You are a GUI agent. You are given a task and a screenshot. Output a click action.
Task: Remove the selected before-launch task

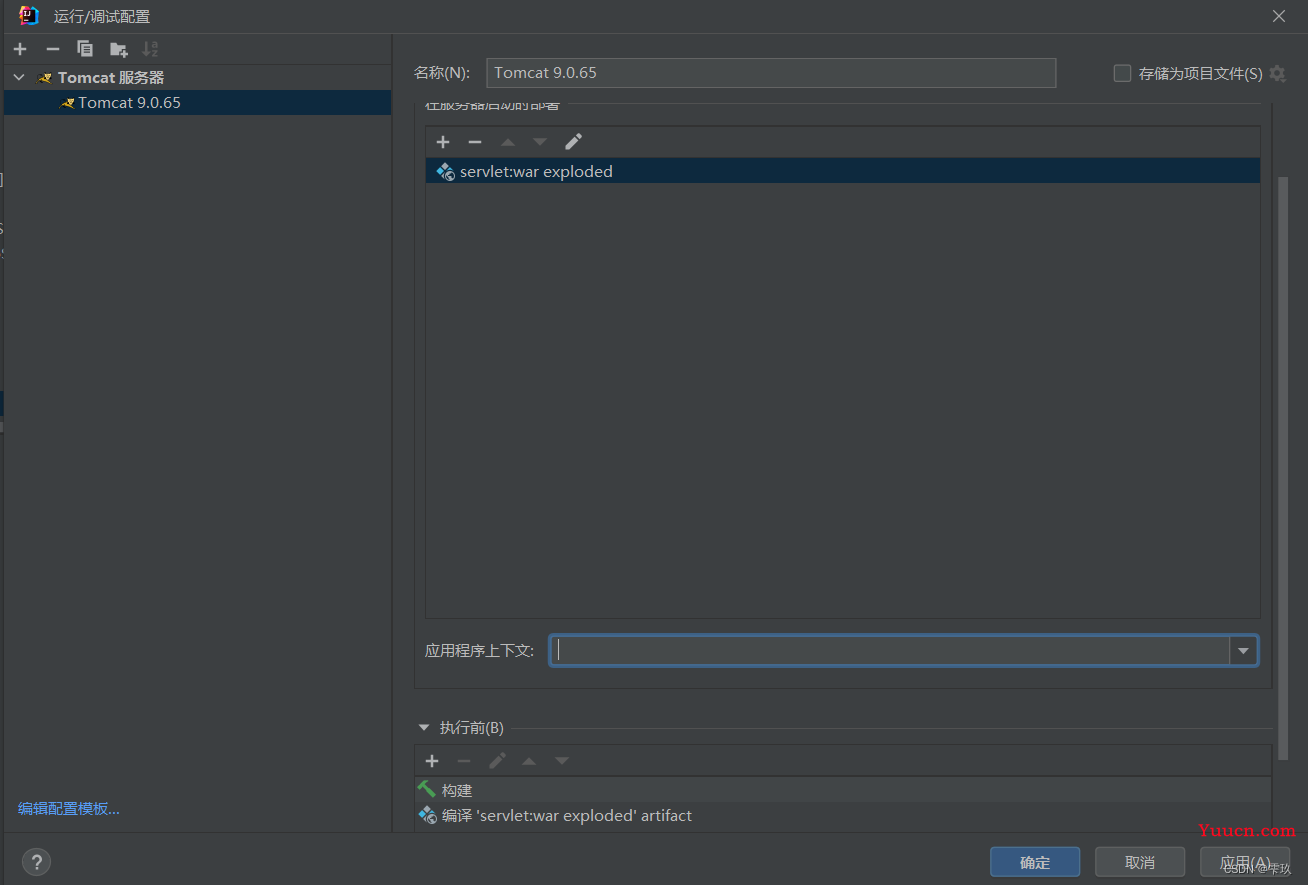464,761
